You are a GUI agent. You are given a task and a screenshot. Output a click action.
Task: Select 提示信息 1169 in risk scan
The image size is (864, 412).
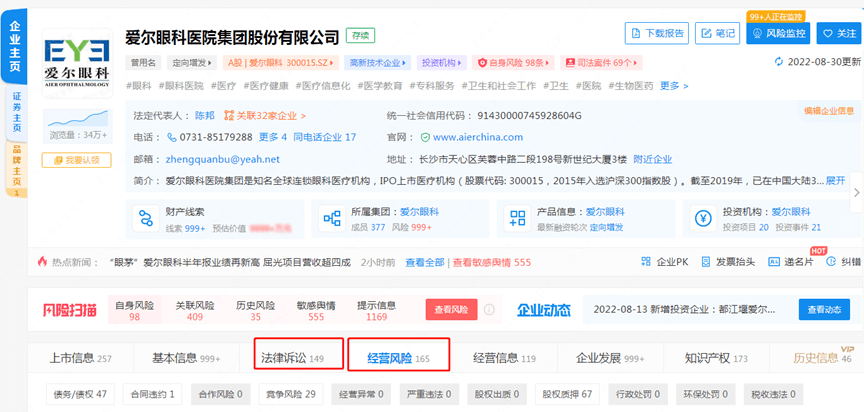click(377, 311)
